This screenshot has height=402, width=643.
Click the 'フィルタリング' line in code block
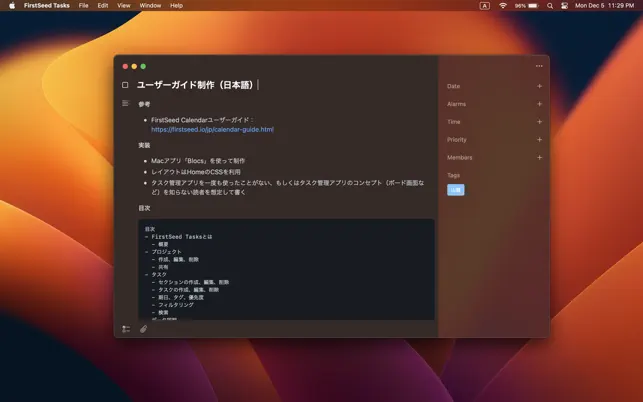coord(176,305)
